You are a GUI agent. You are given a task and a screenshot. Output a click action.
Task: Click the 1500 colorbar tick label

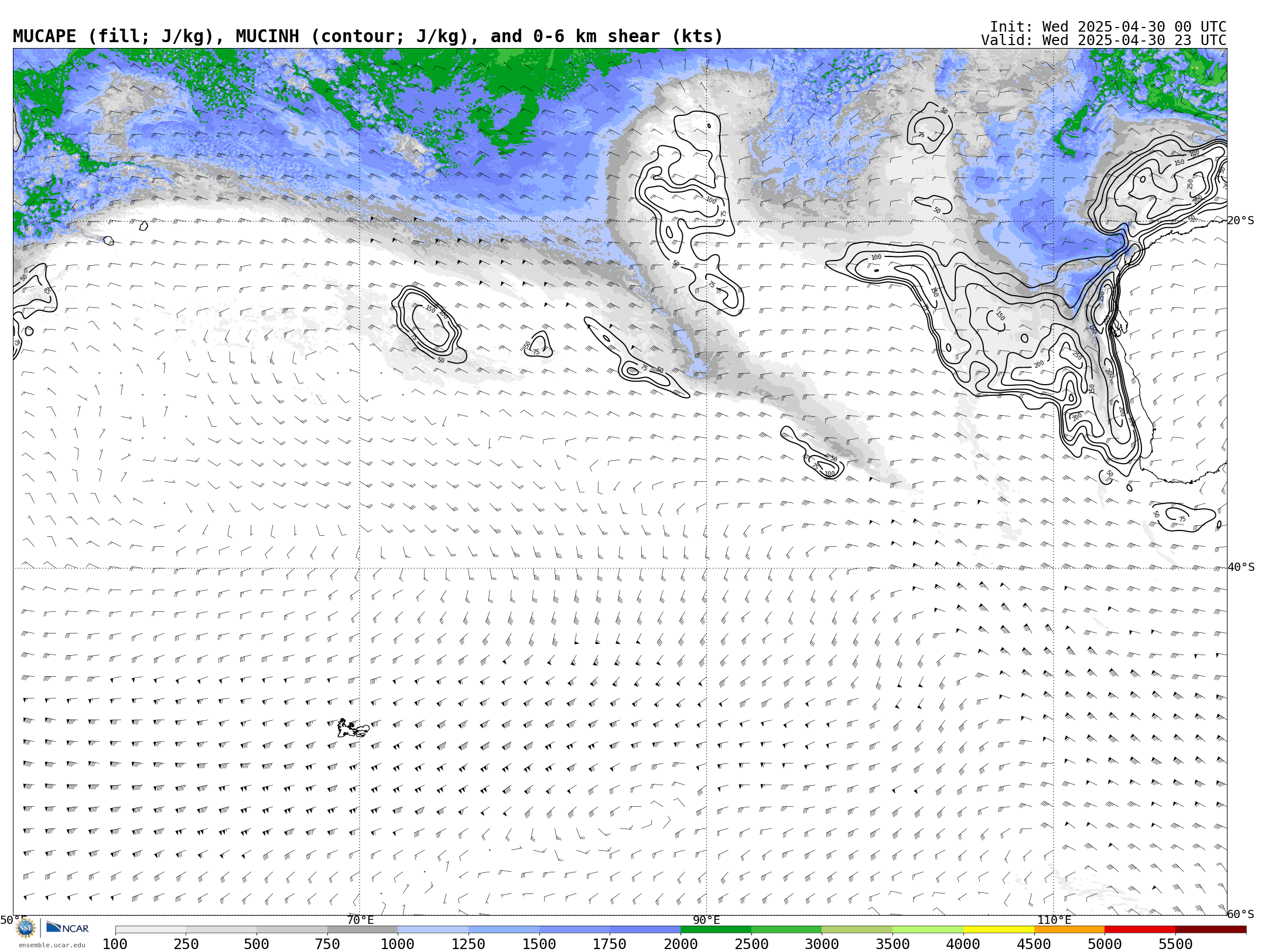(539, 944)
